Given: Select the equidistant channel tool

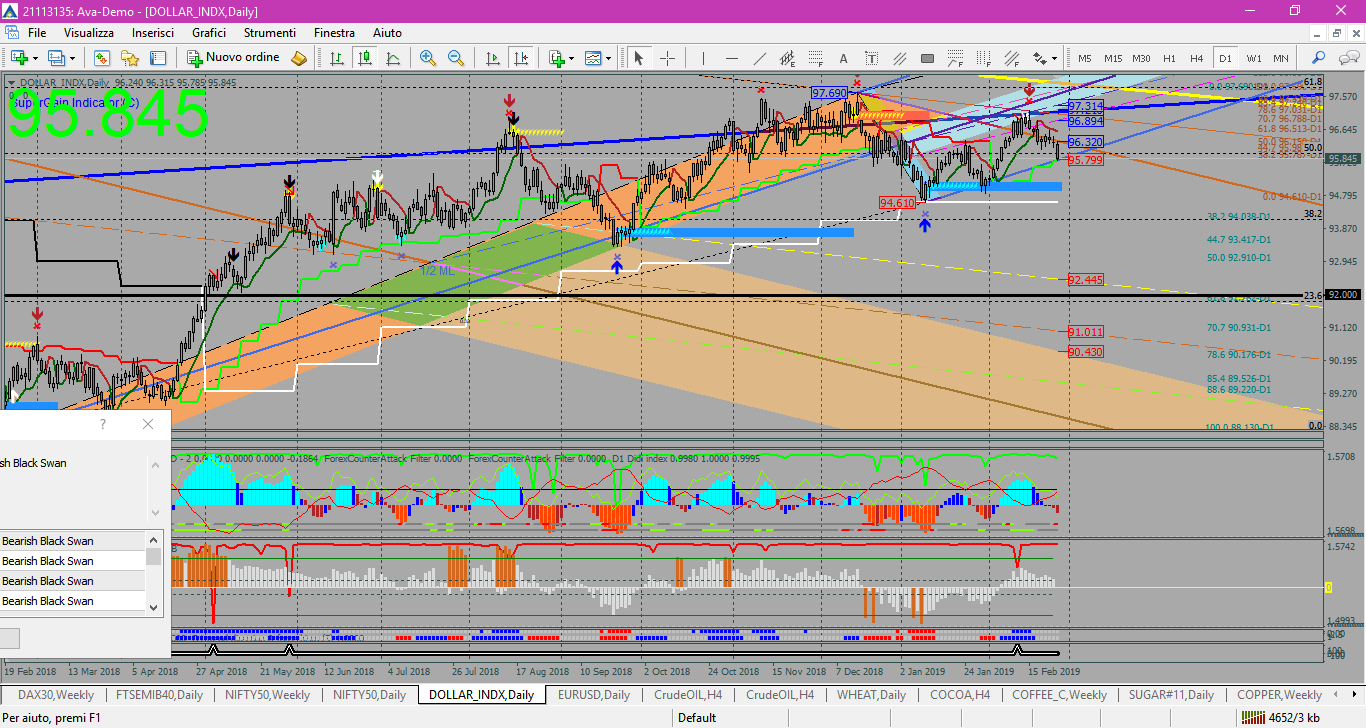Looking at the screenshot, I should (x=787, y=58).
